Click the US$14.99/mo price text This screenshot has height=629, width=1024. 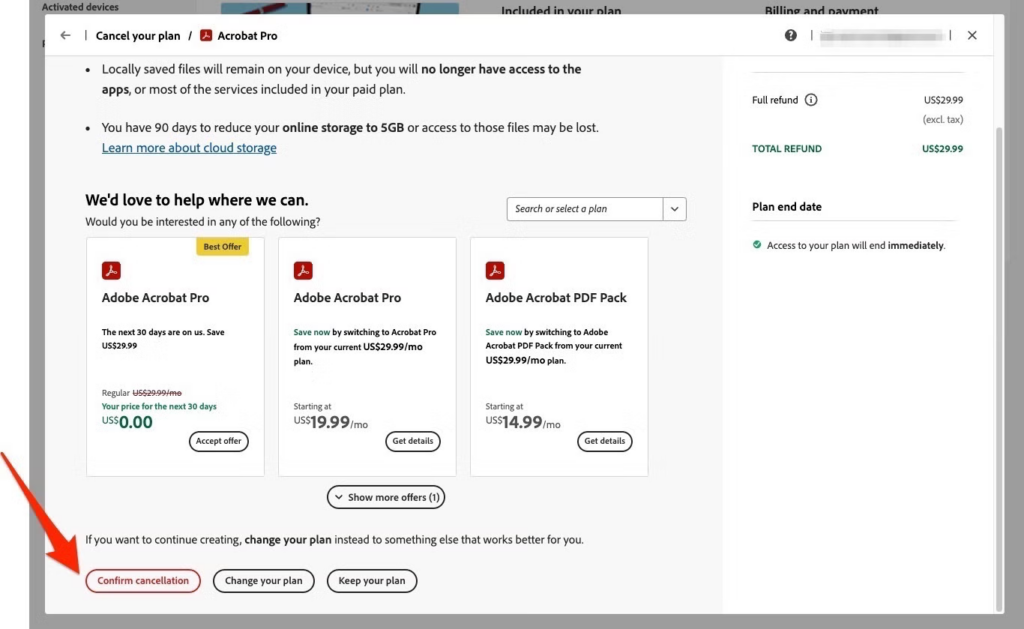coord(522,422)
